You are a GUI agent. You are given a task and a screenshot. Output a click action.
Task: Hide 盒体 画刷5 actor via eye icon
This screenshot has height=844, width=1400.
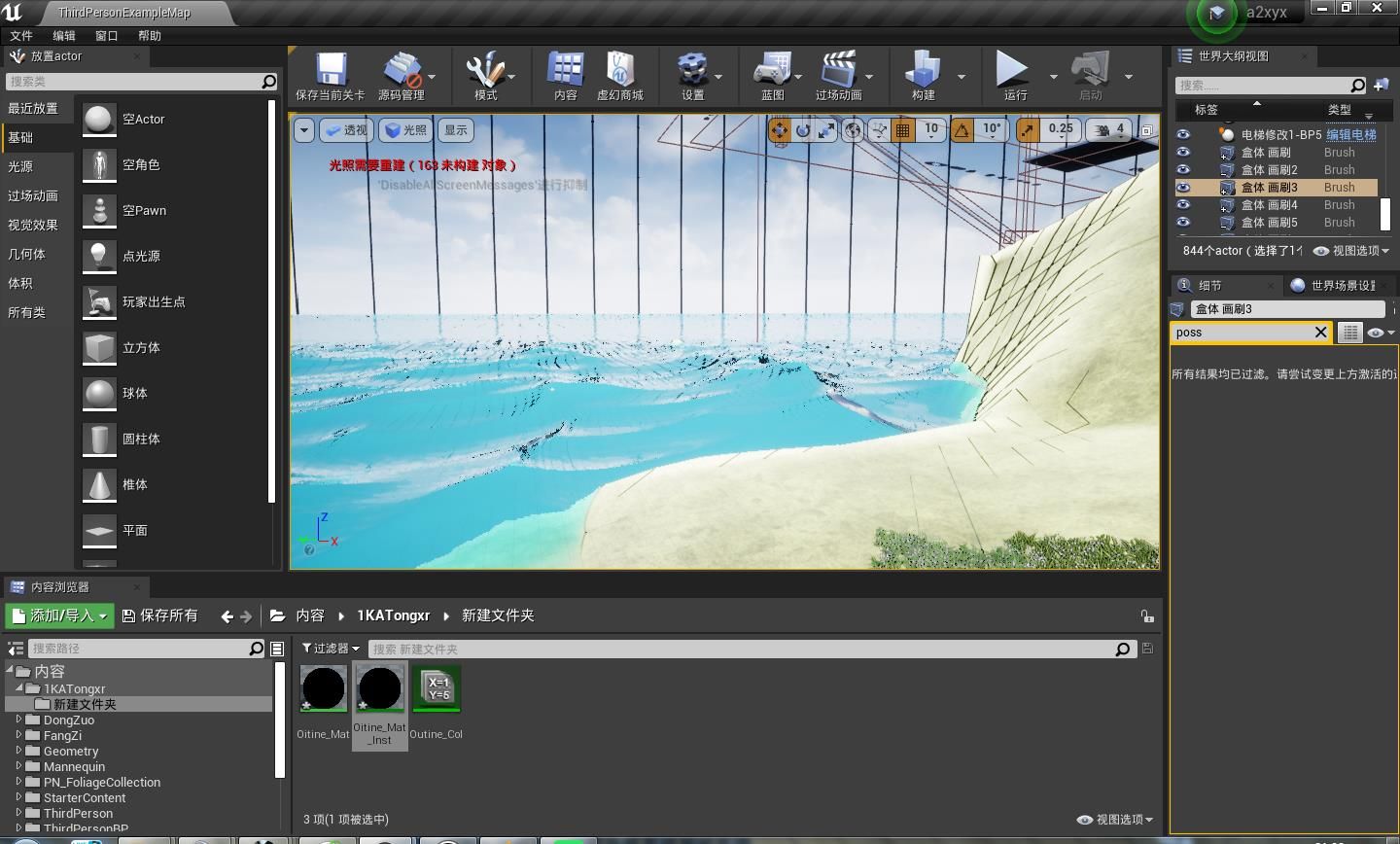(x=1183, y=223)
